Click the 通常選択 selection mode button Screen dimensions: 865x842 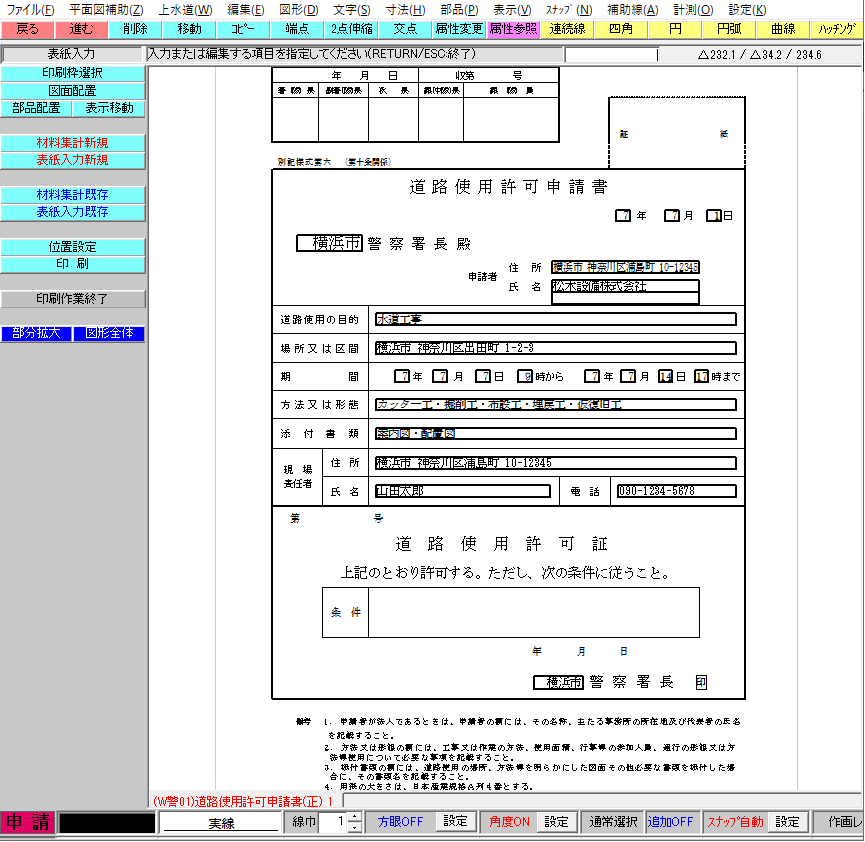tap(613, 822)
